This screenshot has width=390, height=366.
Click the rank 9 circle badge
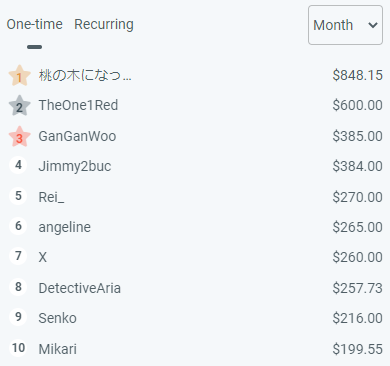pyautogui.click(x=18, y=316)
